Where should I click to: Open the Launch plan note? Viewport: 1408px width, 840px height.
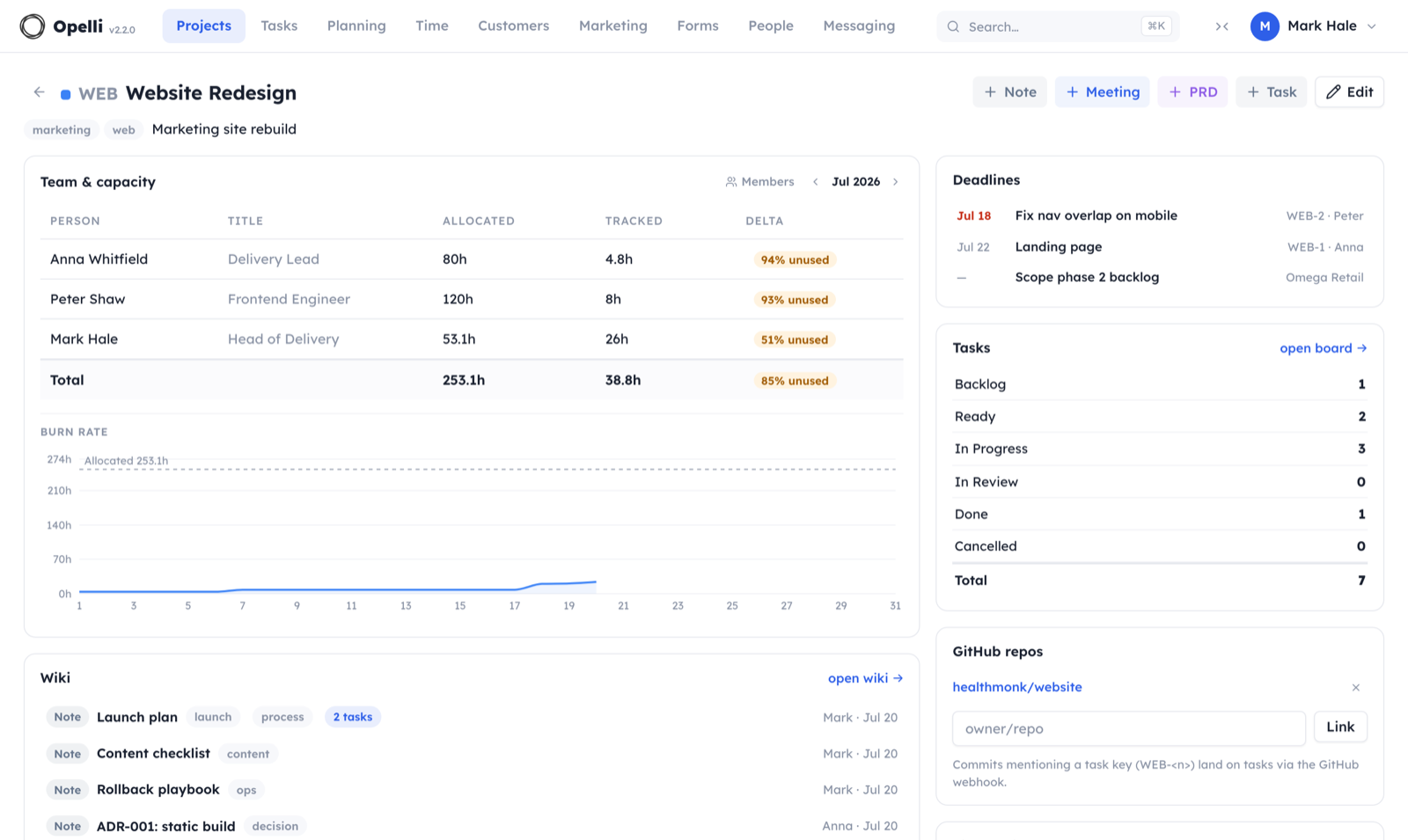(137, 718)
